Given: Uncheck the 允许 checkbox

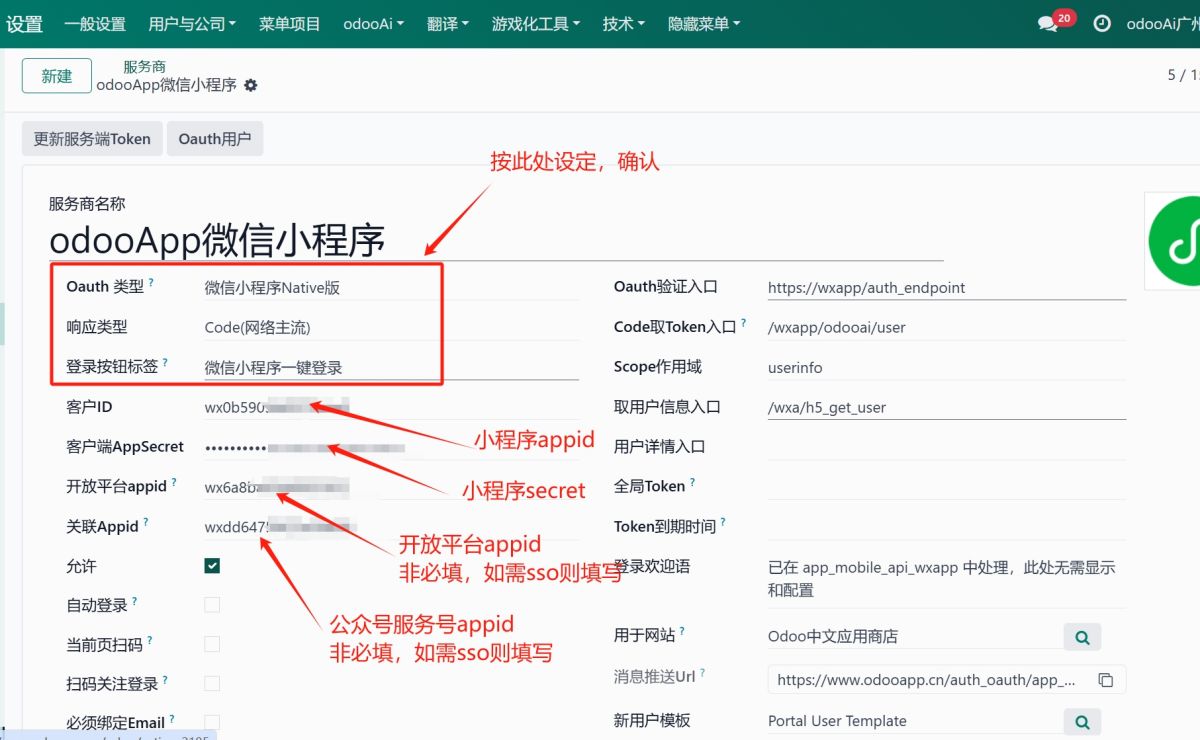Looking at the screenshot, I should (212, 566).
